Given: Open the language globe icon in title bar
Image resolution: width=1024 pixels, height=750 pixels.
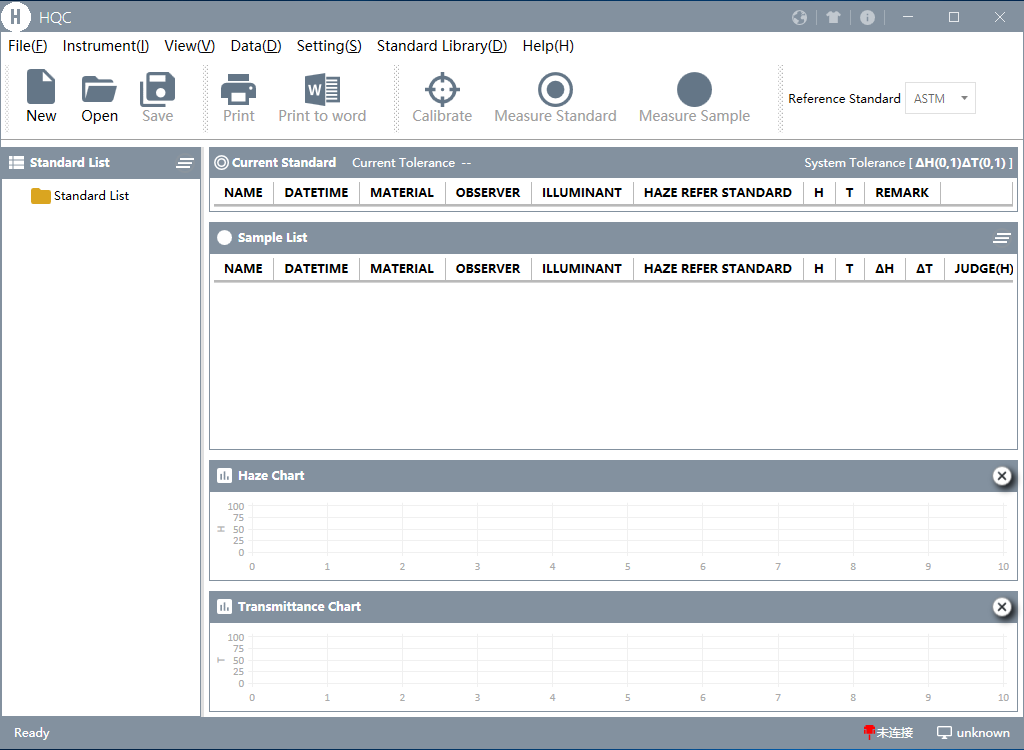Looking at the screenshot, I should (x=799, y=17).
